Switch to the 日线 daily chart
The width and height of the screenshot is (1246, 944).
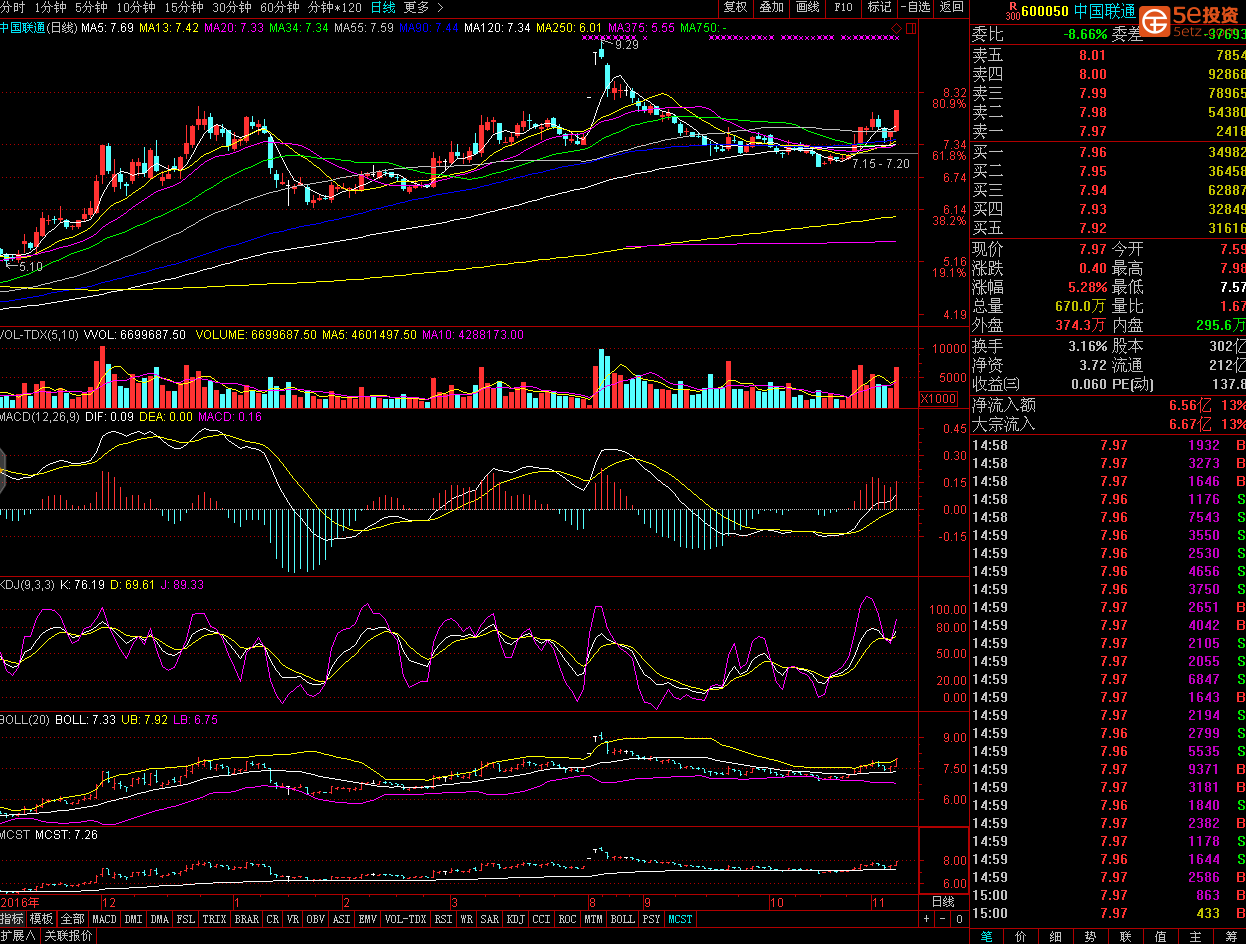point(383,7)
